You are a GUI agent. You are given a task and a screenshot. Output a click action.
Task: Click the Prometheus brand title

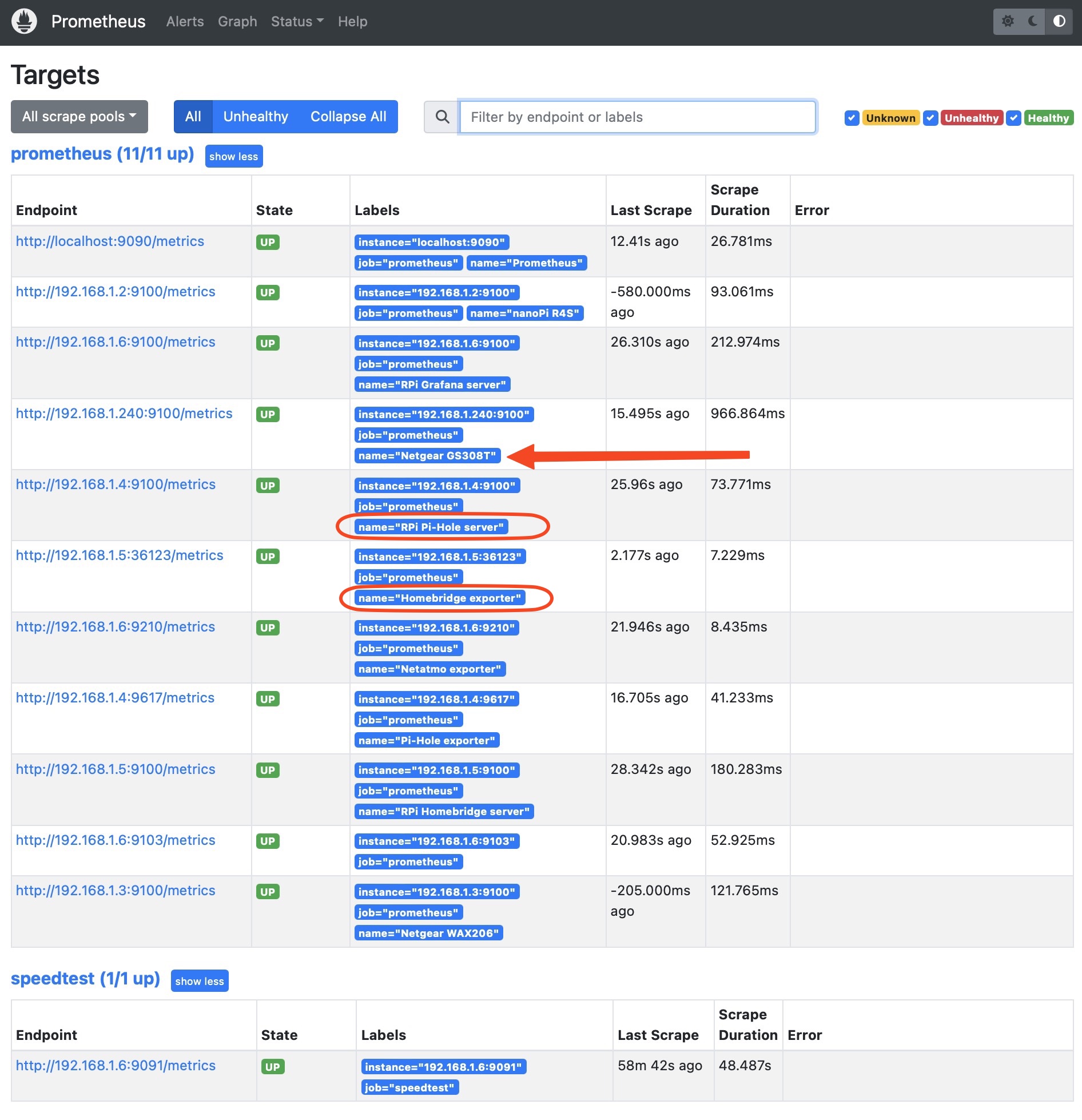point(98,22)
